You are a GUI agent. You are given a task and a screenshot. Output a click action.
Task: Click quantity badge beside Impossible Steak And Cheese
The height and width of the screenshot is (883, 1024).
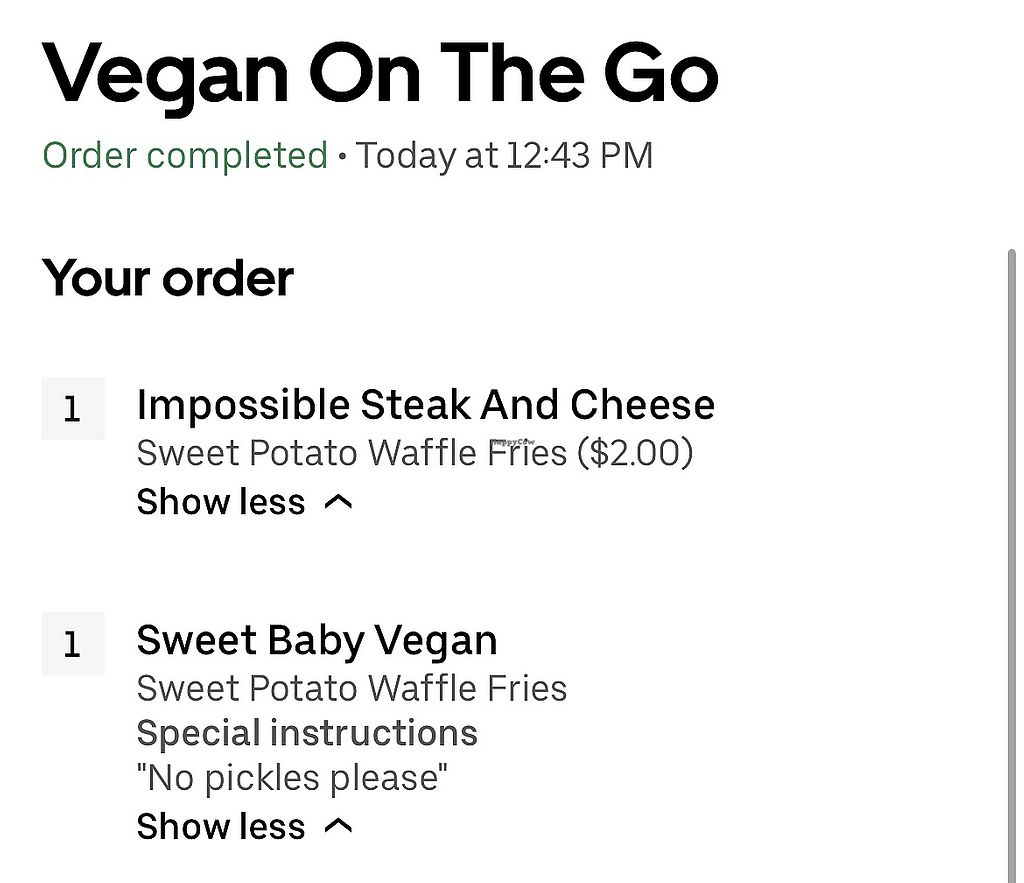click(x=72, y=409)
